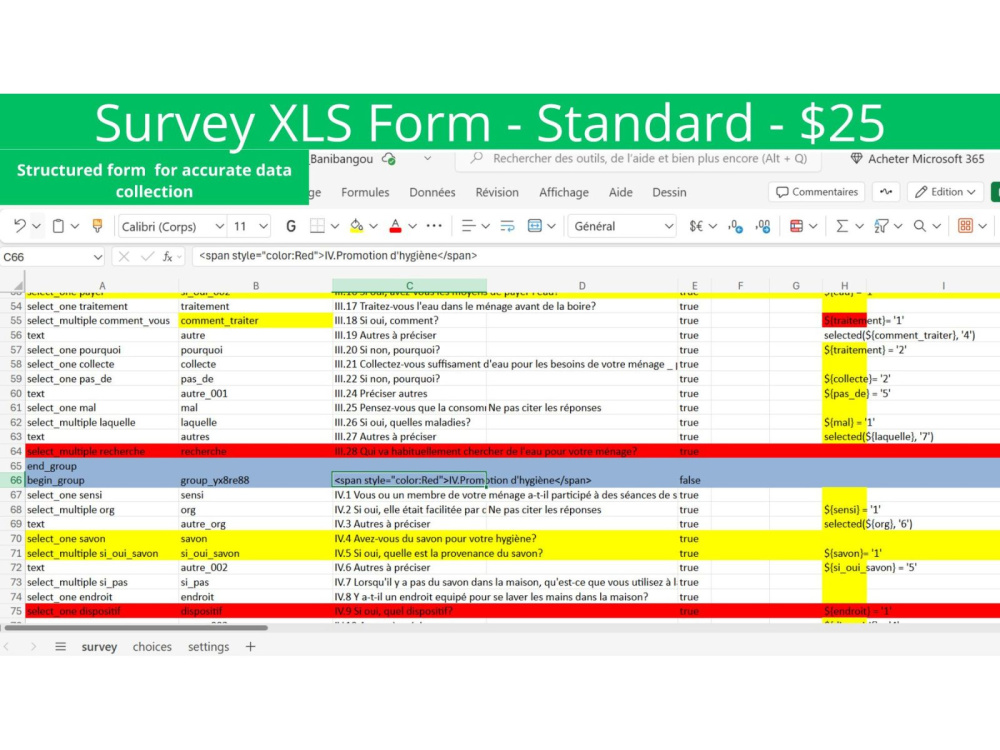Open more font options ellipsis
This screenshot has height=750, width=1000.
pos(434,226)
